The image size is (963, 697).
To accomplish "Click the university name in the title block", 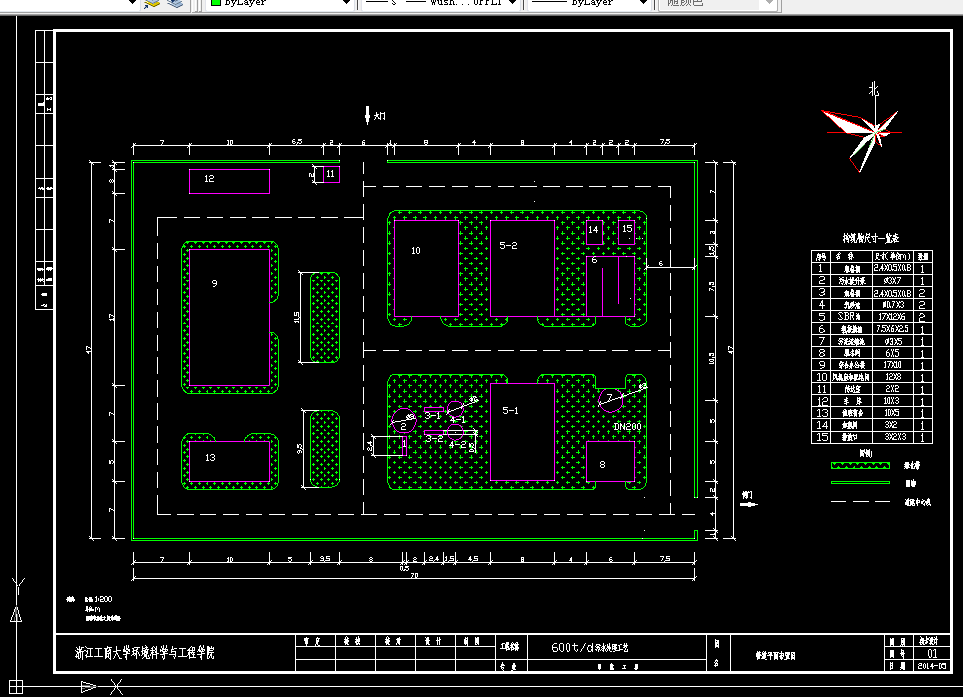I will click(144, 653).
